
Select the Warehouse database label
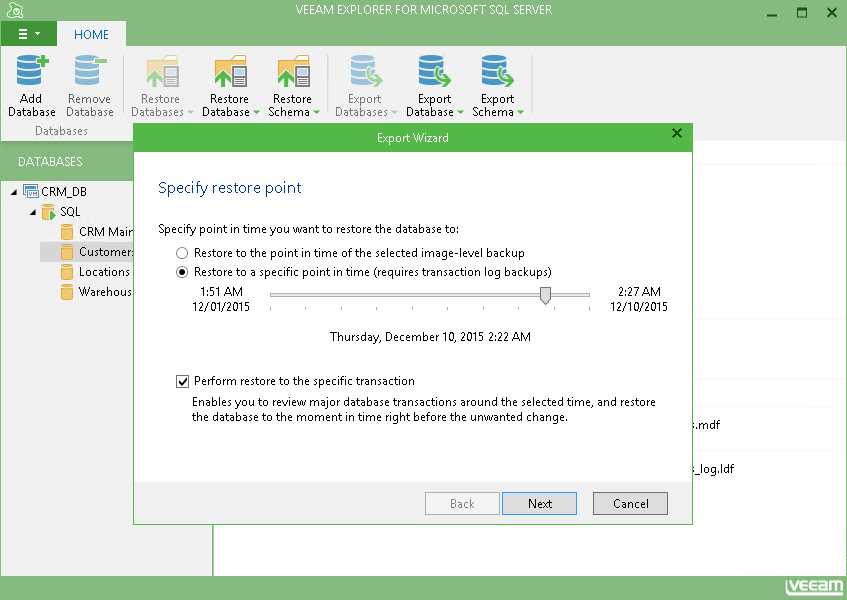pyautogui.click(x=105, y=292)
